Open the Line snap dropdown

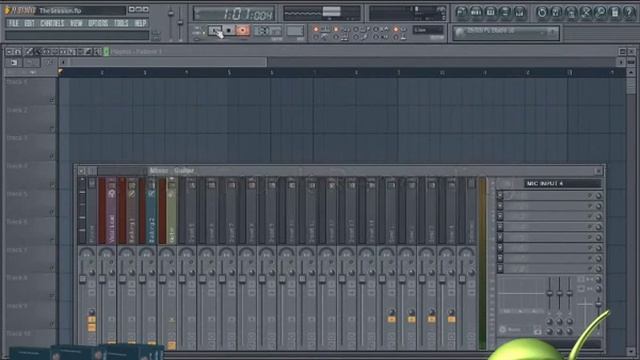(428, 30)
